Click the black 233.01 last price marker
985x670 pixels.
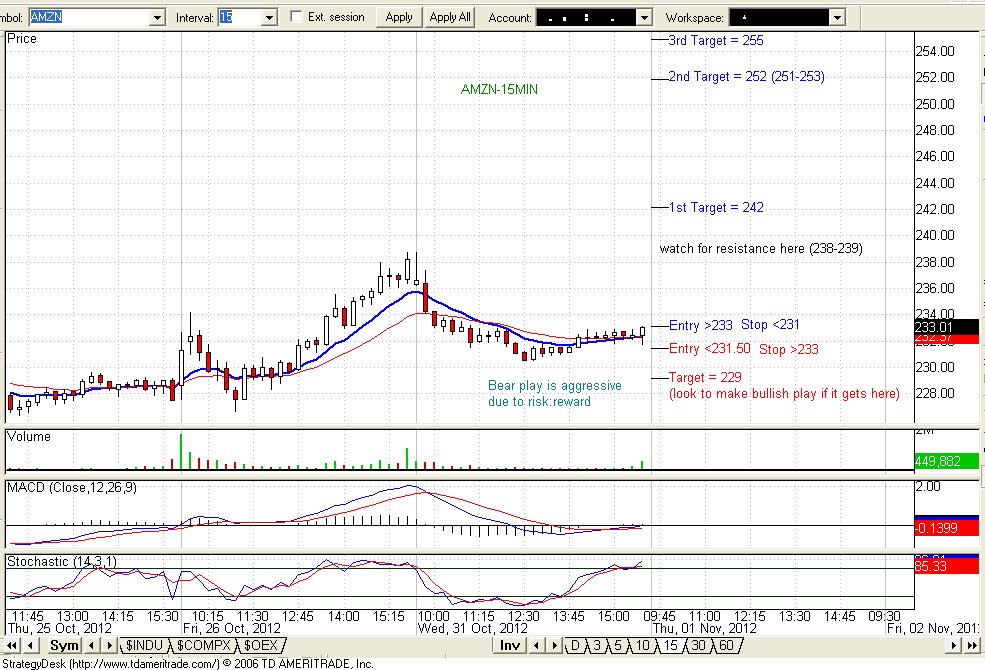tap(946, 327)
